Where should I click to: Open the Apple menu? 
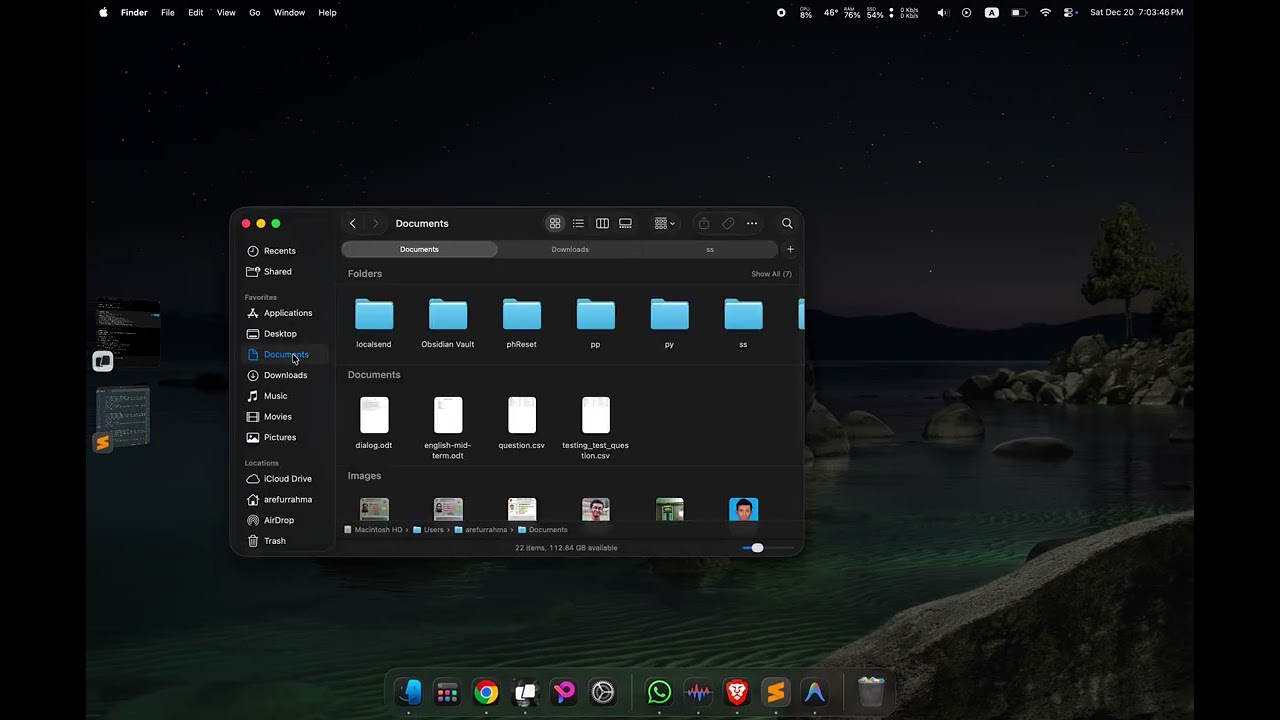click(x=103, y=12)
